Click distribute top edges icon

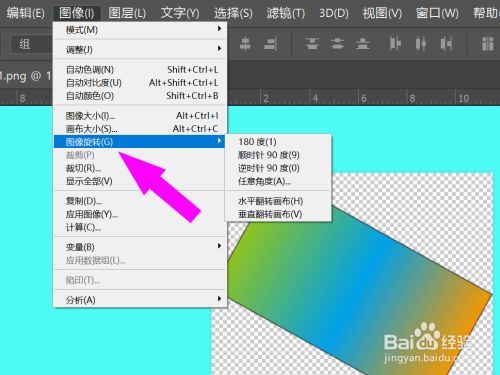click(x=312, y=44)
